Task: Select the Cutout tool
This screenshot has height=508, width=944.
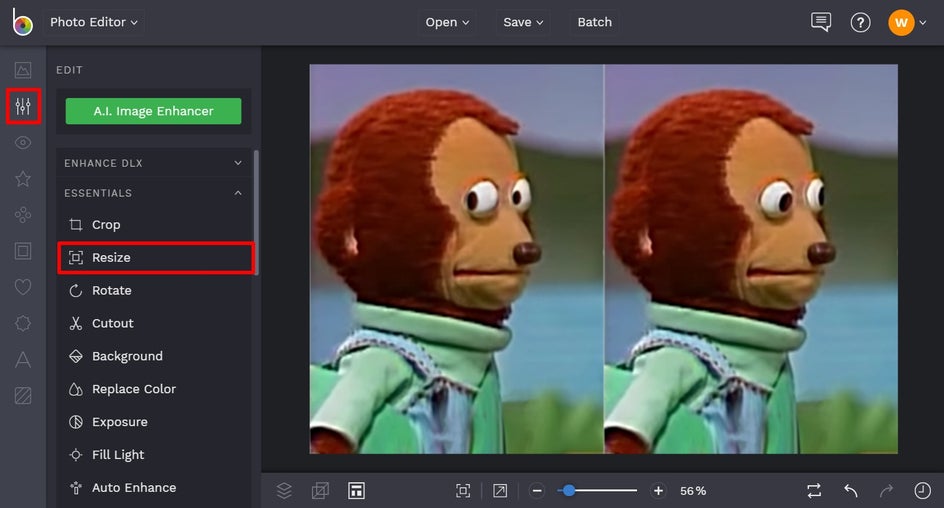Action: pyautogui.click(x=154, y=323)
